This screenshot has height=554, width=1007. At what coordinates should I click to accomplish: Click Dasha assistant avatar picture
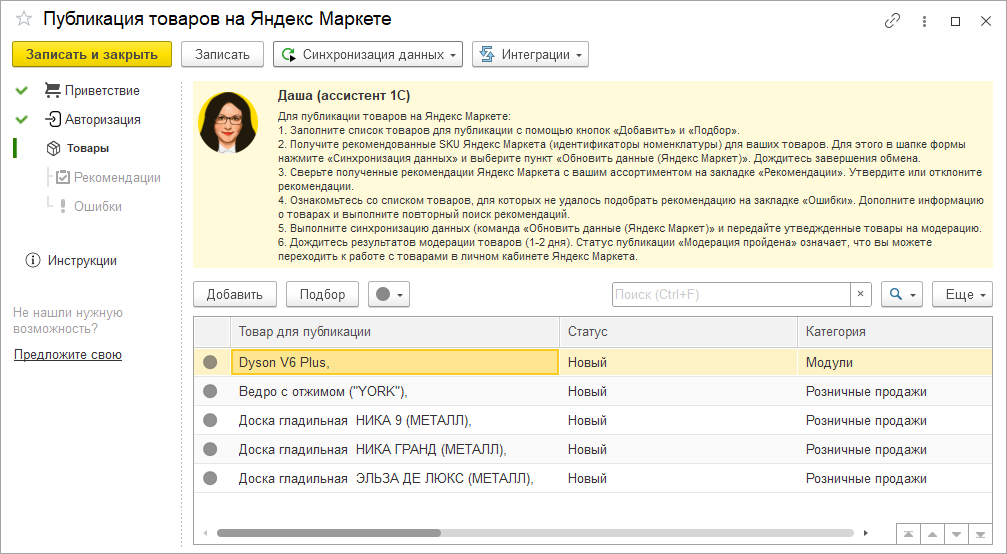click(228, 122)
